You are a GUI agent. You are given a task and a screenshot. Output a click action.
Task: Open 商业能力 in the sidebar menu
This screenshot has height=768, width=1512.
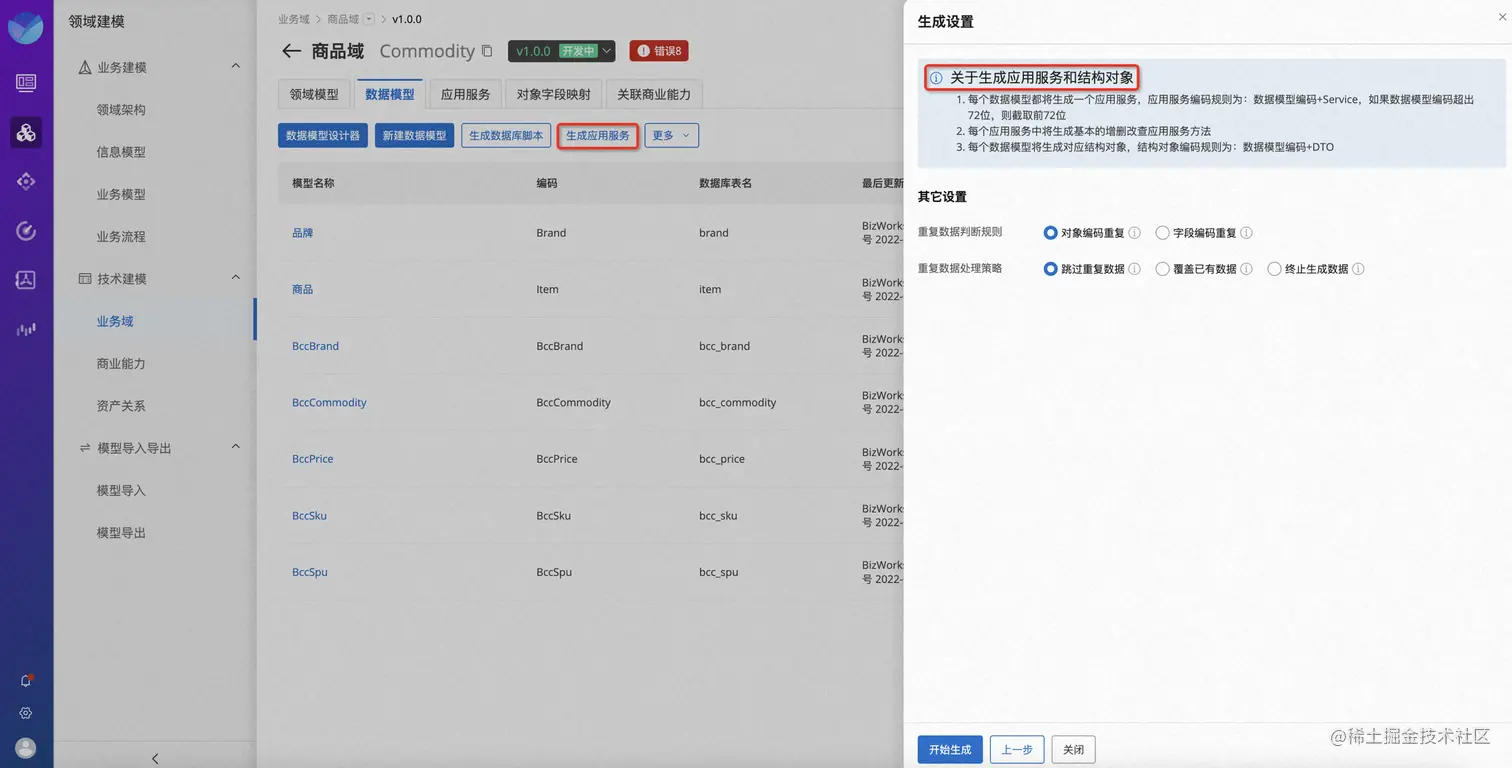click(x=121, y=364)
